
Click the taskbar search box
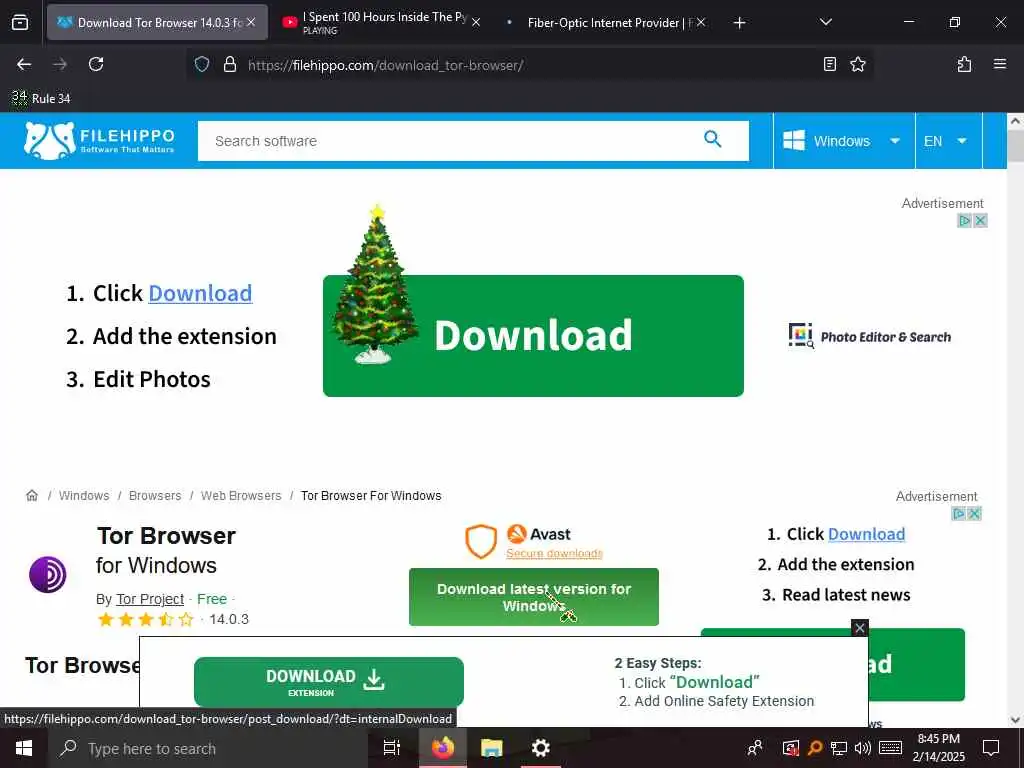click(208, 748)
